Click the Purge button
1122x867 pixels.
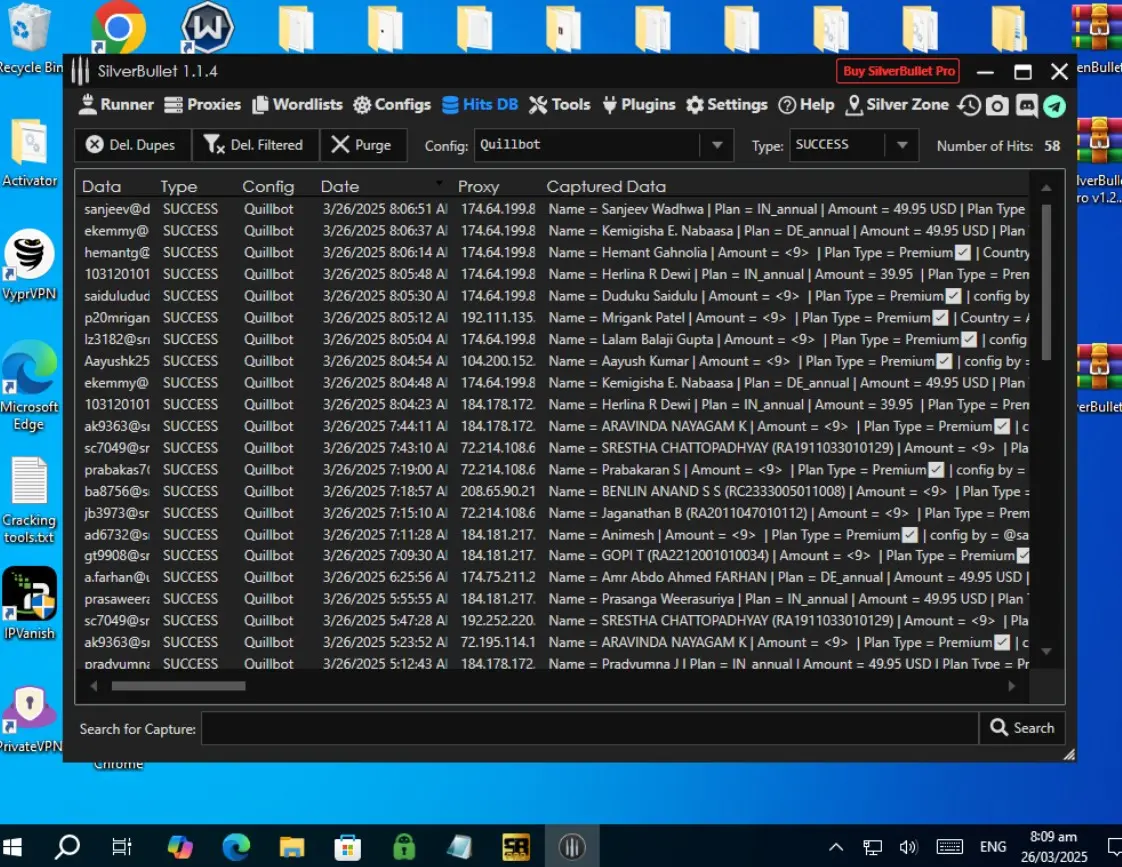tap(363, 145)
